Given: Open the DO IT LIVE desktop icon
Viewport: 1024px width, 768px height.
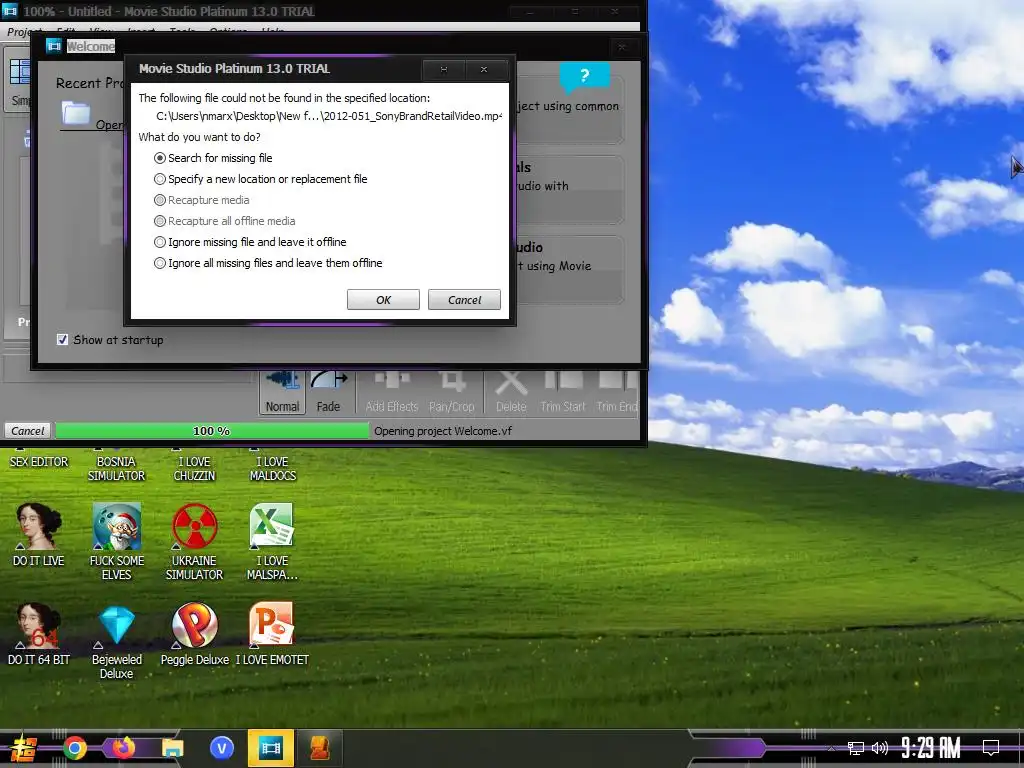Looking at the screenshot, I should click(39, 534).
